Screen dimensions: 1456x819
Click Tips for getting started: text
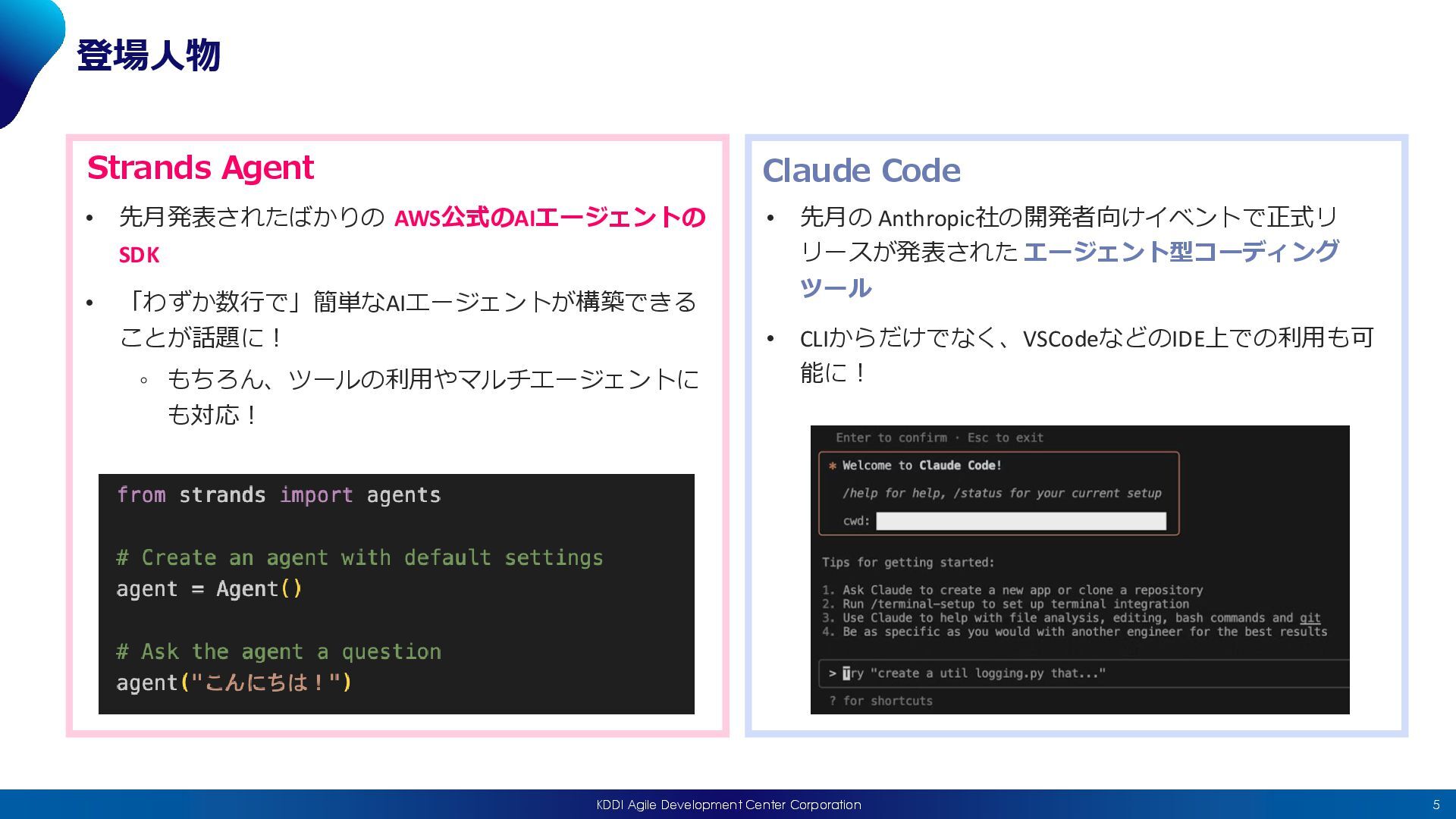[908, 563]
